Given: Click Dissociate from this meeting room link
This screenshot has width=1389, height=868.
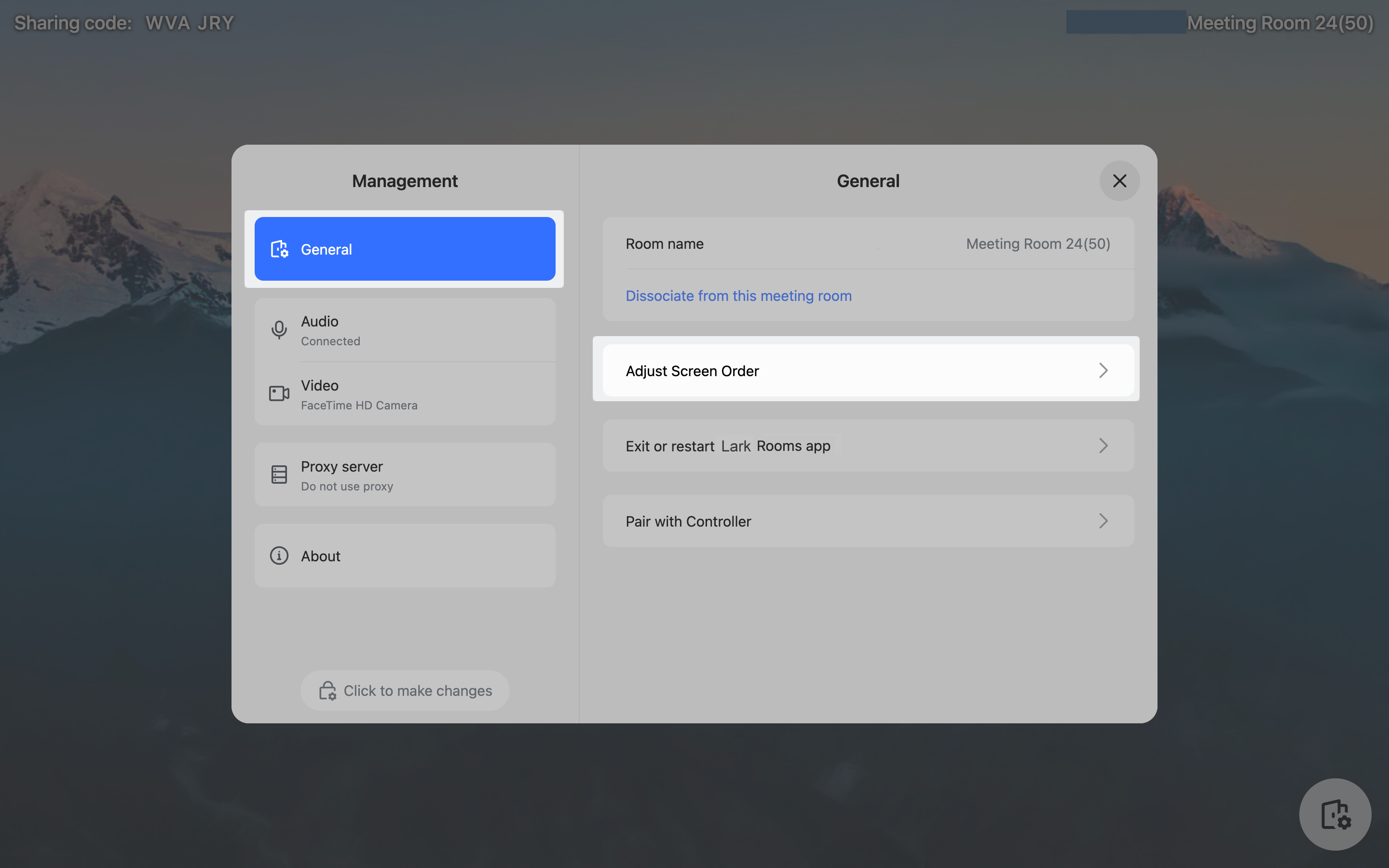Looking at the screenshot, I should click(738, 296).
